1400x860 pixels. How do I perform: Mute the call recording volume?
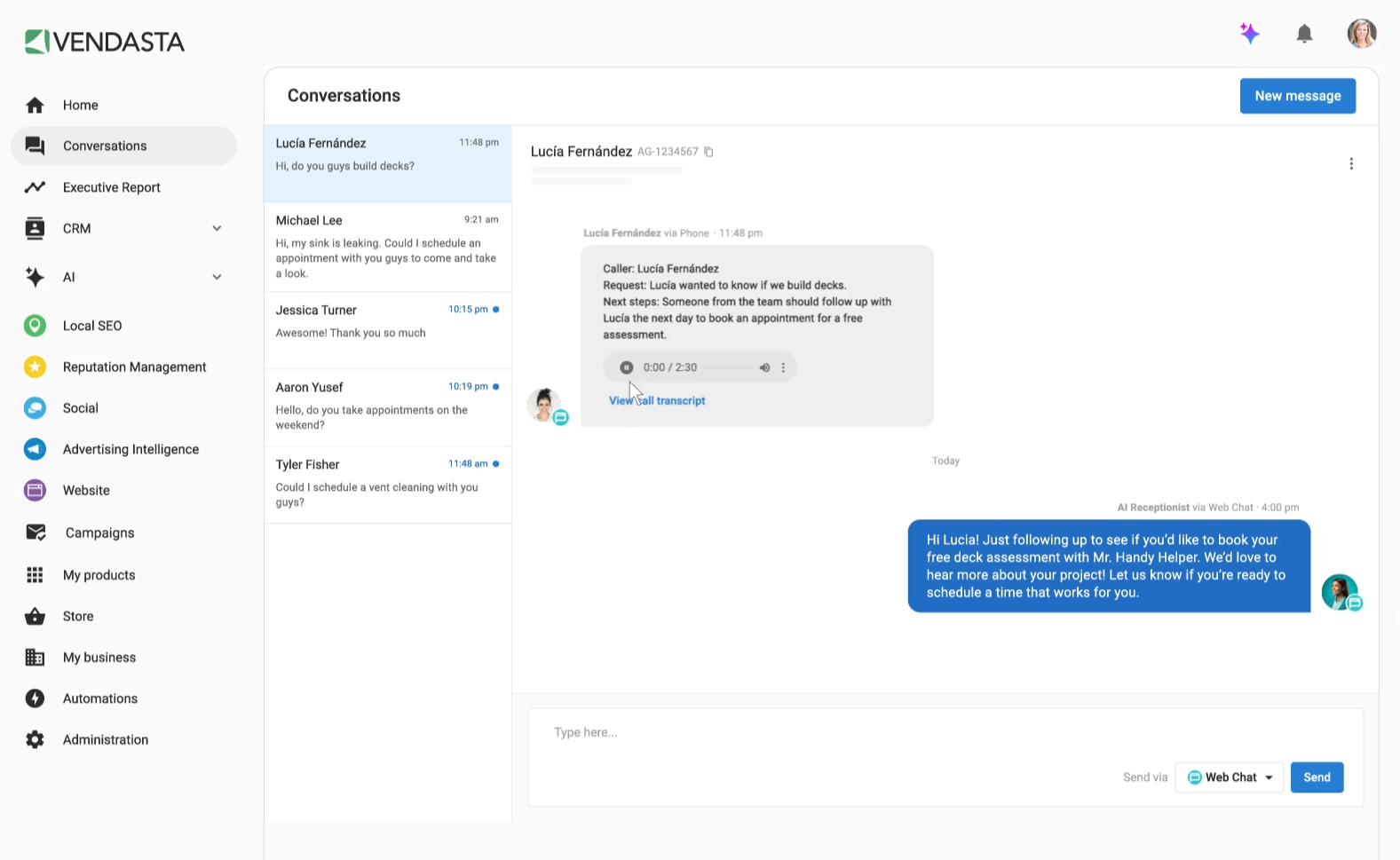point(764,367)
